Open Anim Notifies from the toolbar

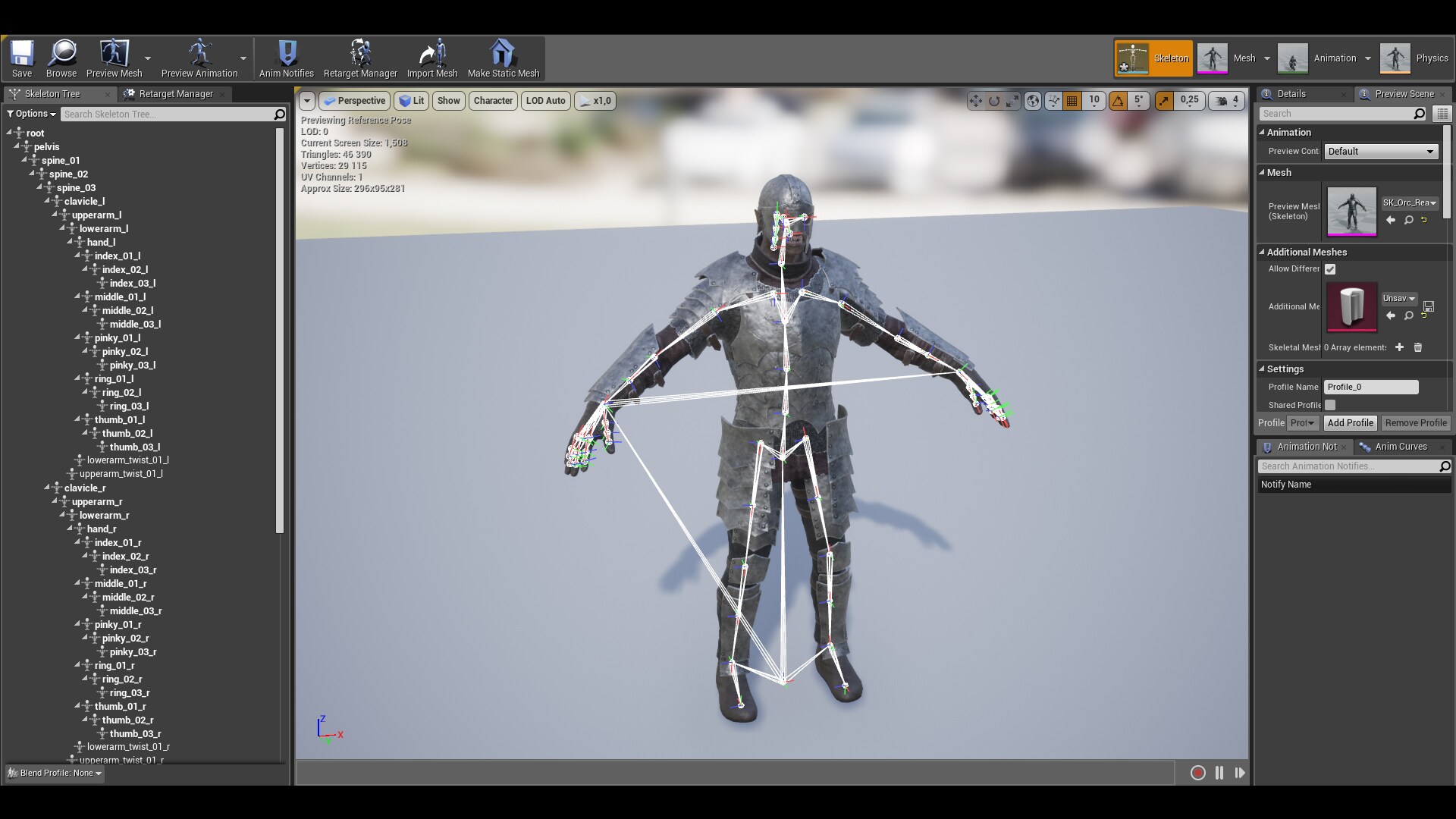click(287, 58)
